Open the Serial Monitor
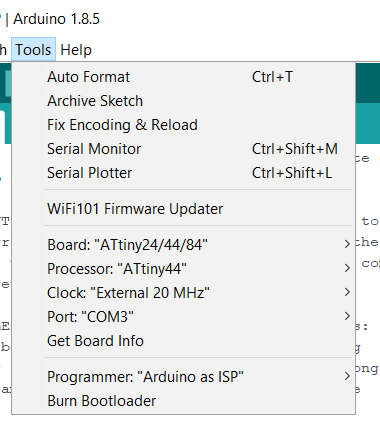This screenshot has width=380, height=440. (x=183, y=149)
